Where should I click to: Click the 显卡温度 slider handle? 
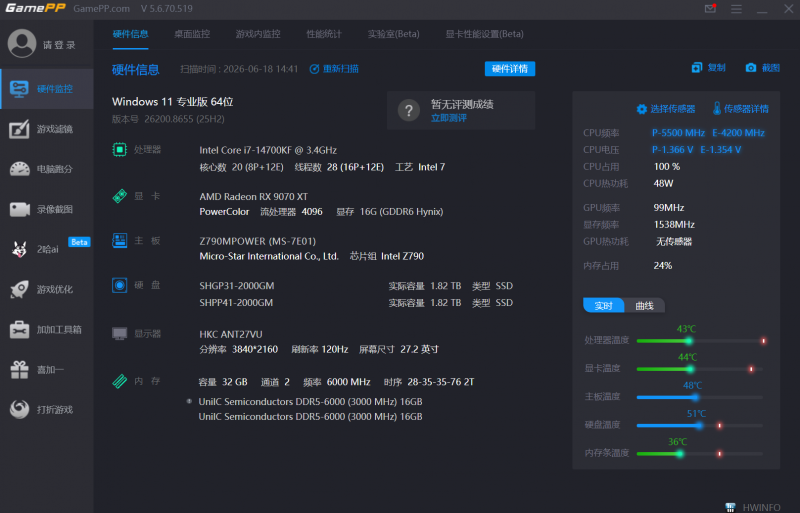690,369
